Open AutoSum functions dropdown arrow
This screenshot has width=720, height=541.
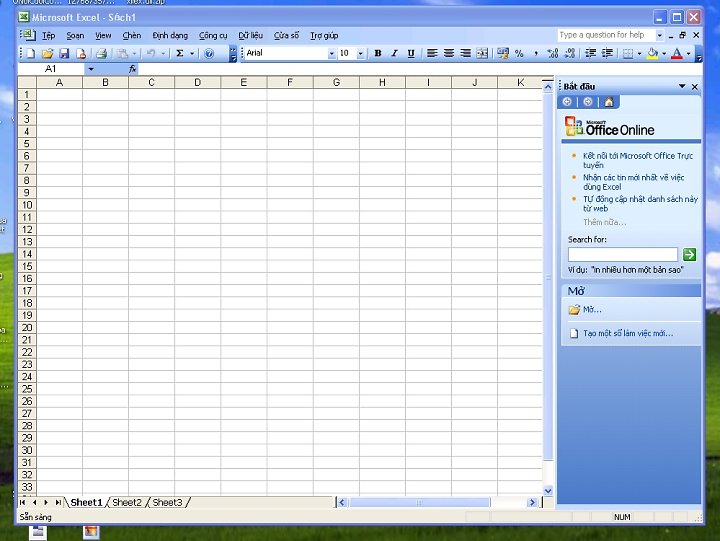[x=192, y=53]
